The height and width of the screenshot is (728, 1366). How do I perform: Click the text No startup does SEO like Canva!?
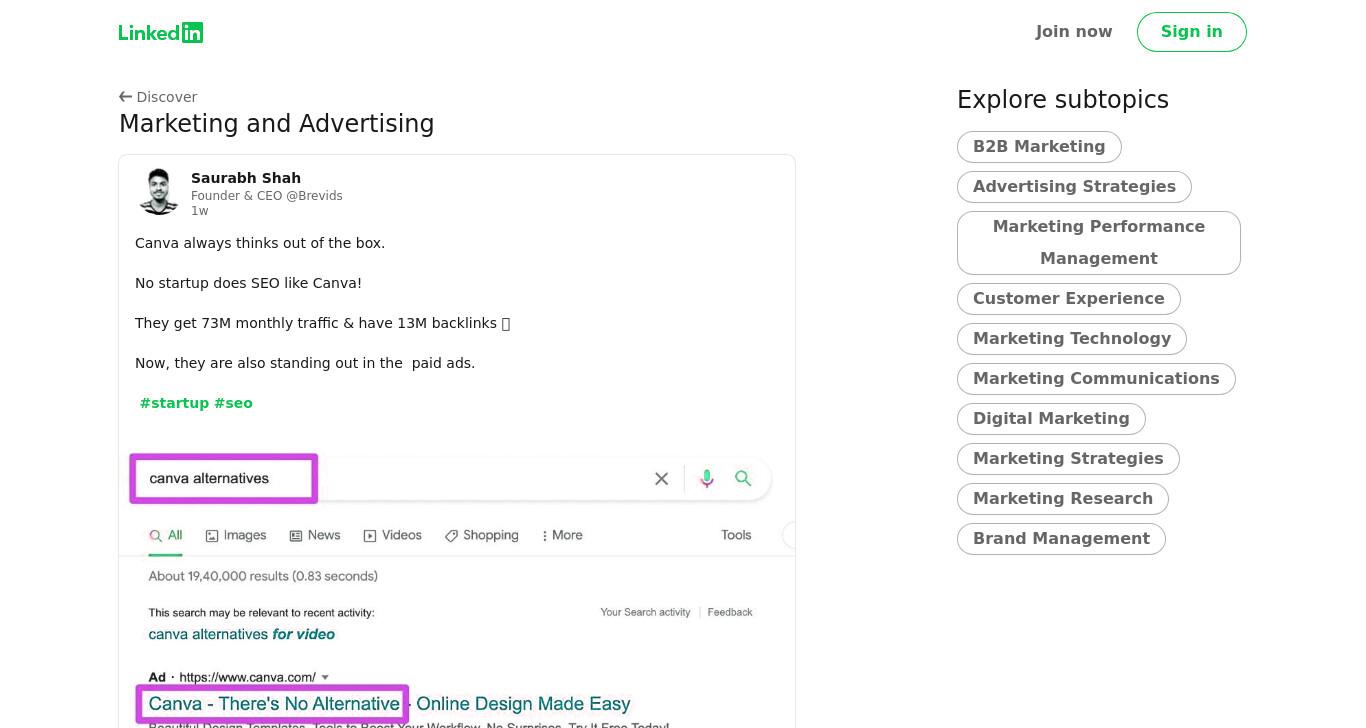click(249, 283)
